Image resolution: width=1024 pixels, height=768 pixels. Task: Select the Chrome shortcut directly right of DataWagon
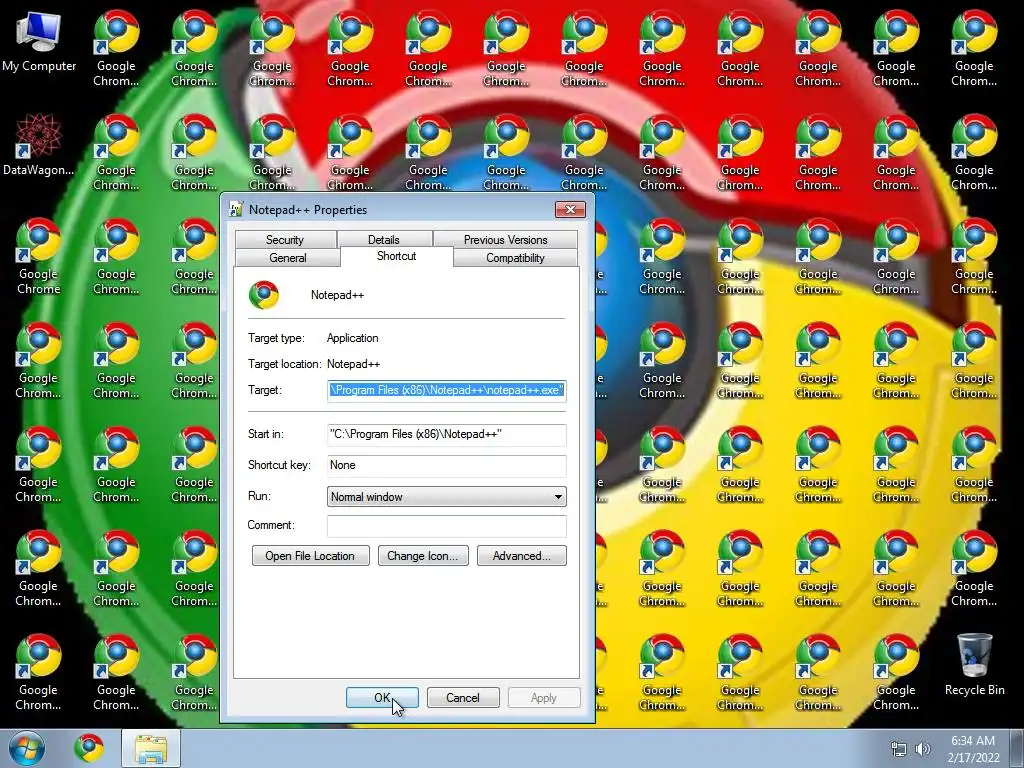pyautogui.click(x=116, y=152)
